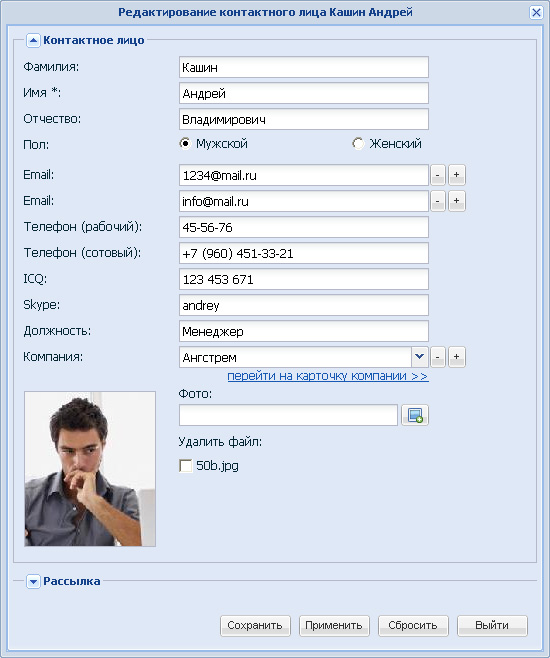
Task: Follow link перейти на карточку компании
Action: pyautogui.click(x=328, y=376)
